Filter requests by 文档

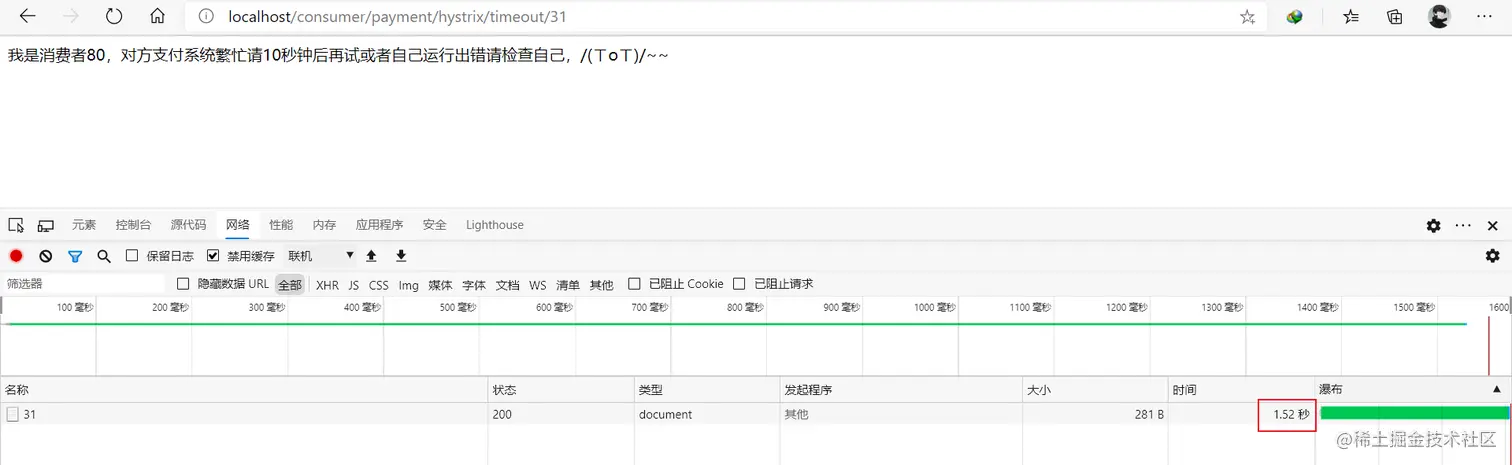tap(508, 285)
